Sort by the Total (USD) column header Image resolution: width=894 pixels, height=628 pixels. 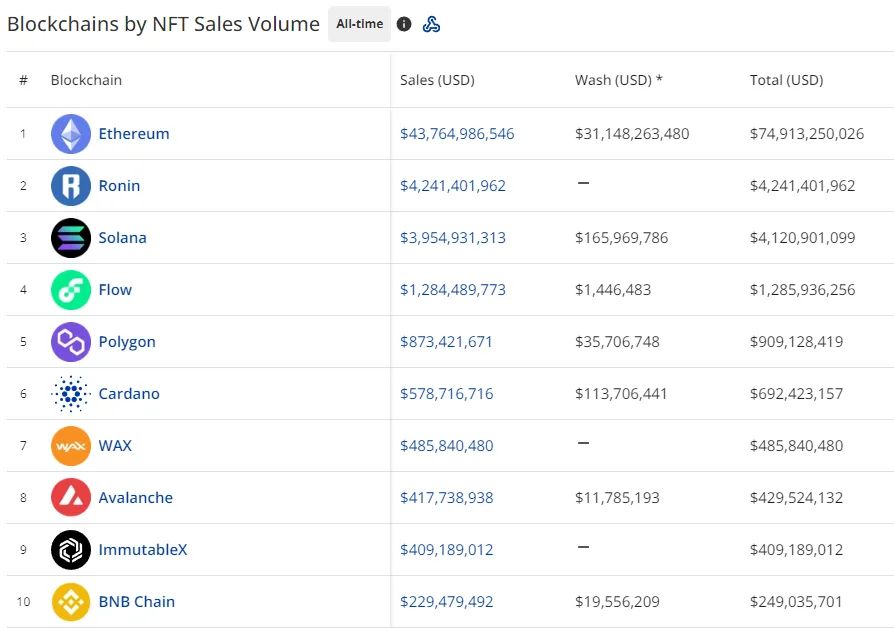[787, 80]
